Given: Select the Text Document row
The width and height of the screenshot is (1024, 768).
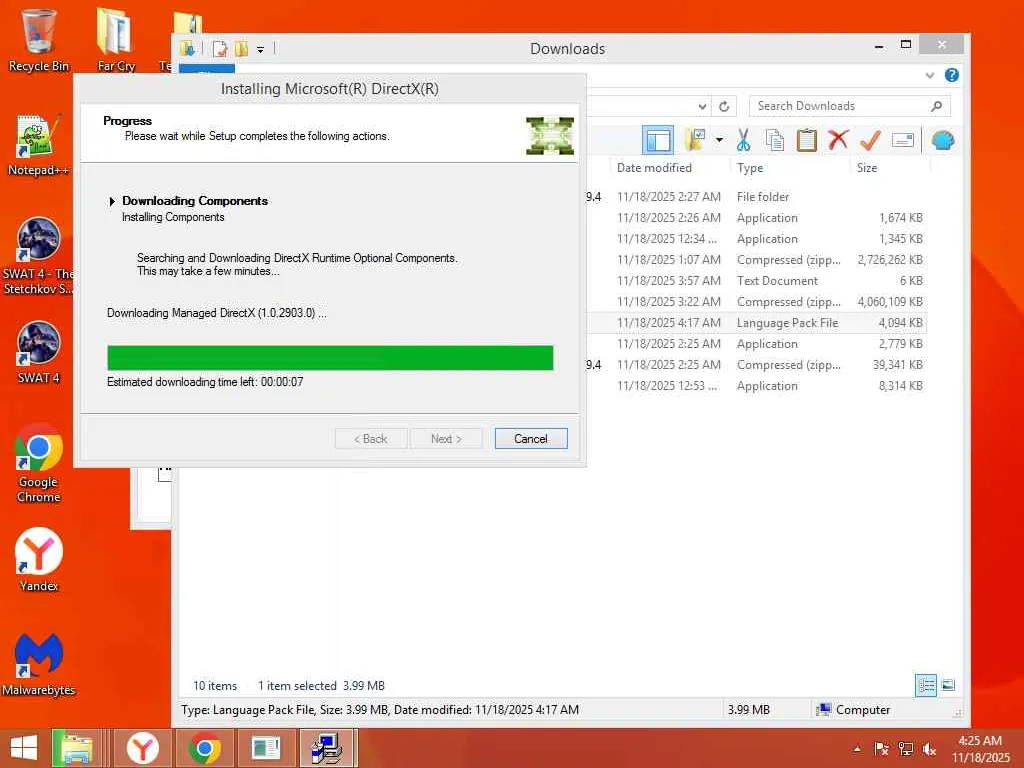Looking at the screenshot, I should tap(756, 281).
